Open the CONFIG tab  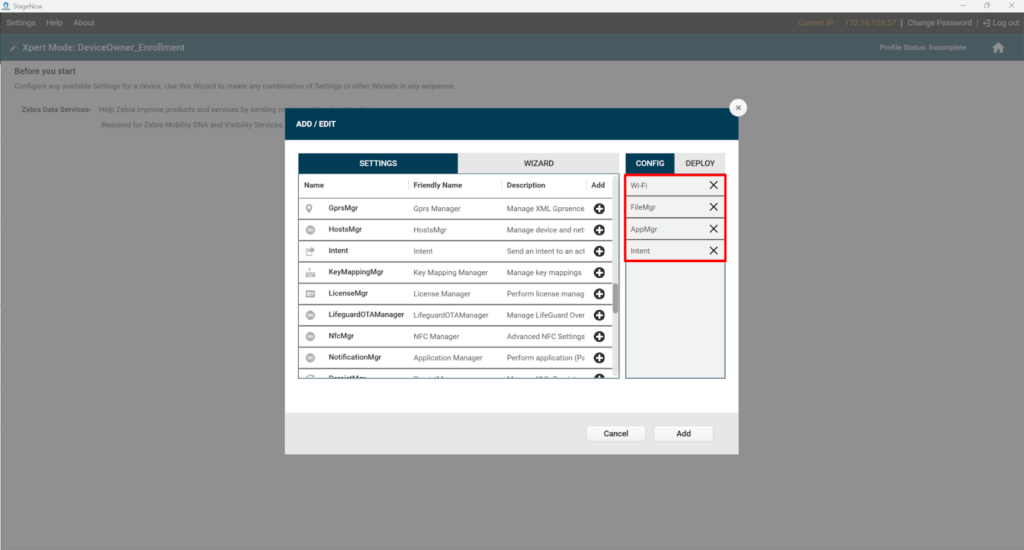[x=650, y=163]
